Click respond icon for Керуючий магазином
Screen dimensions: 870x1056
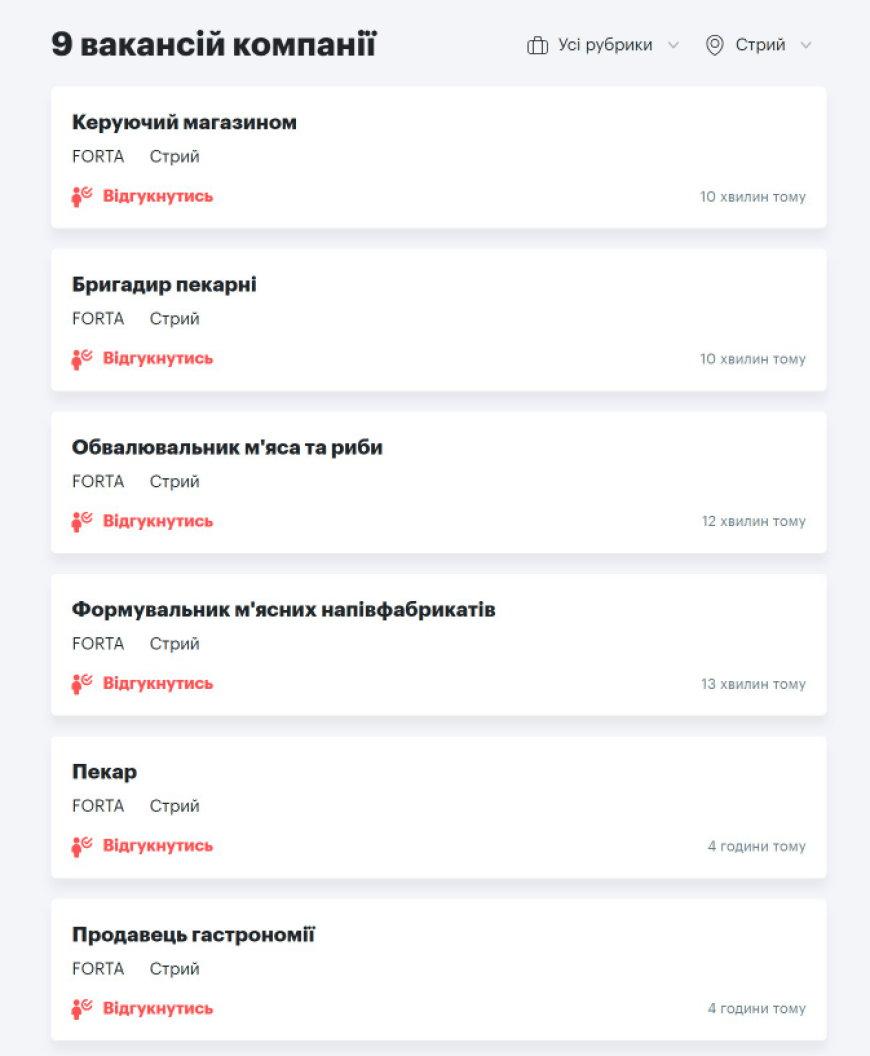(x=82, y=197)
